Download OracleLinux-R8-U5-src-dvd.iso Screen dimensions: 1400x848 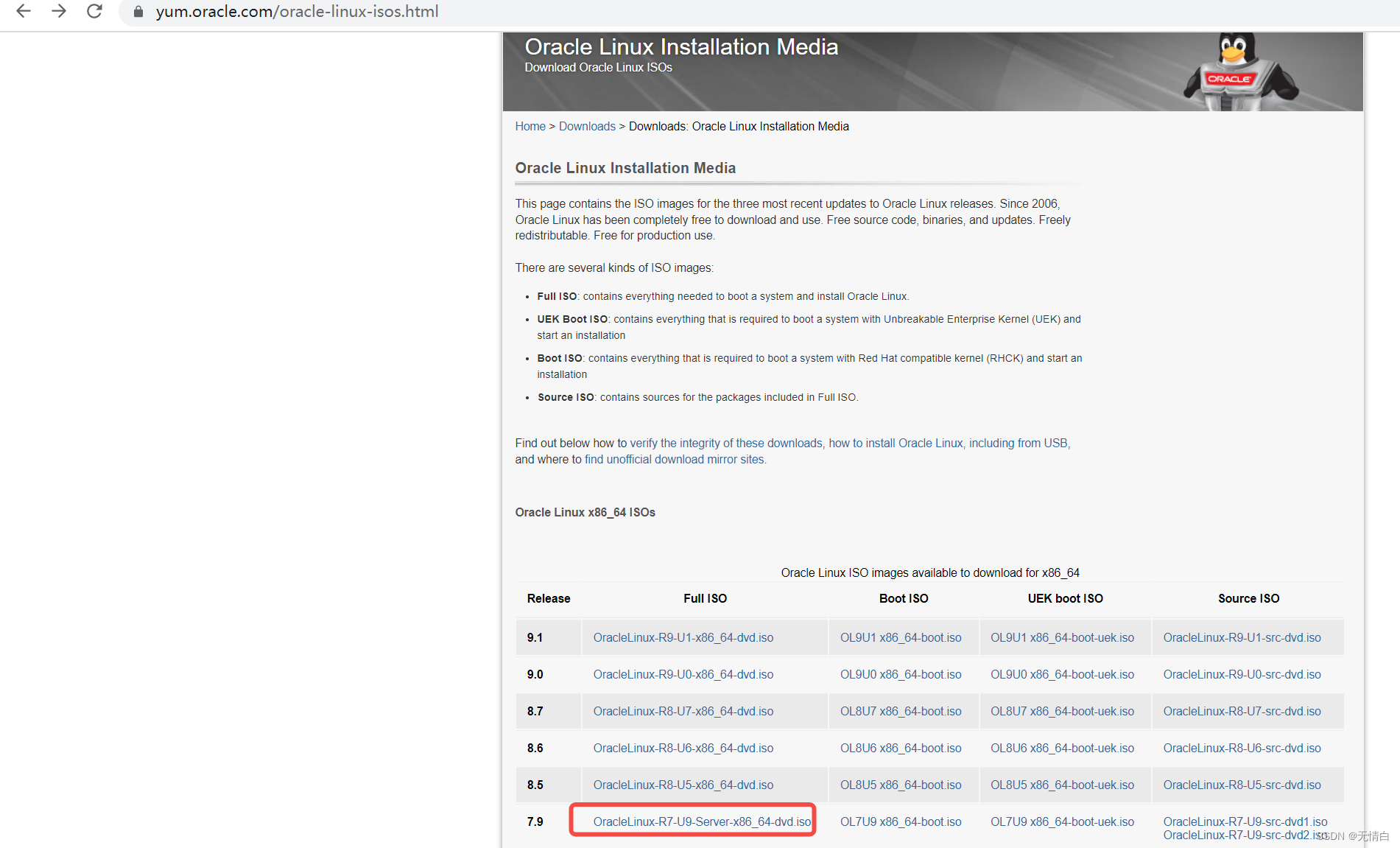[1242, 785]
